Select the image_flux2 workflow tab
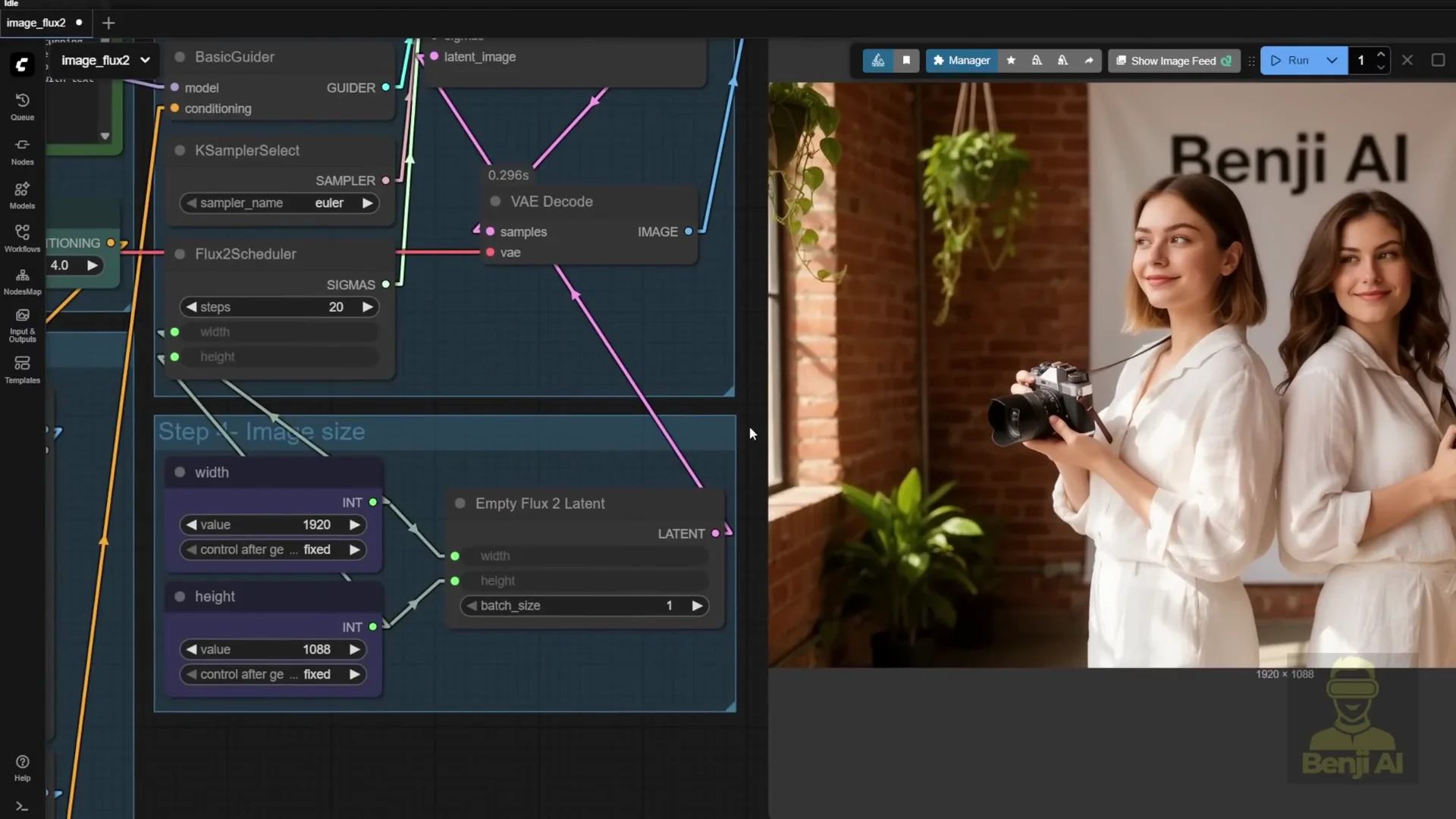The width and height of the screenshot is (1456, 819). coord(36,23)
